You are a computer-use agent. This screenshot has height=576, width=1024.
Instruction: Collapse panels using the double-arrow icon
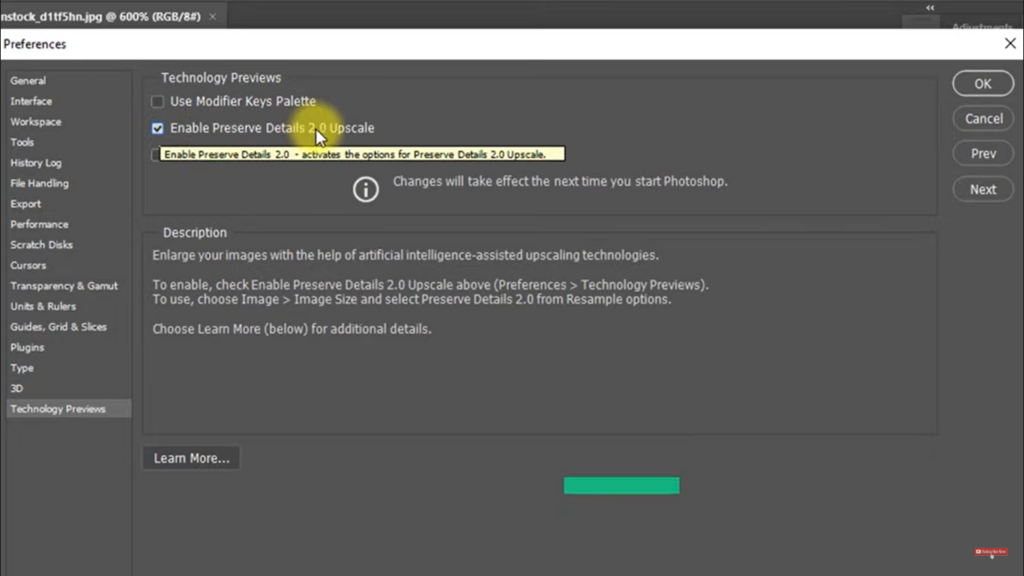click(930, 8)
